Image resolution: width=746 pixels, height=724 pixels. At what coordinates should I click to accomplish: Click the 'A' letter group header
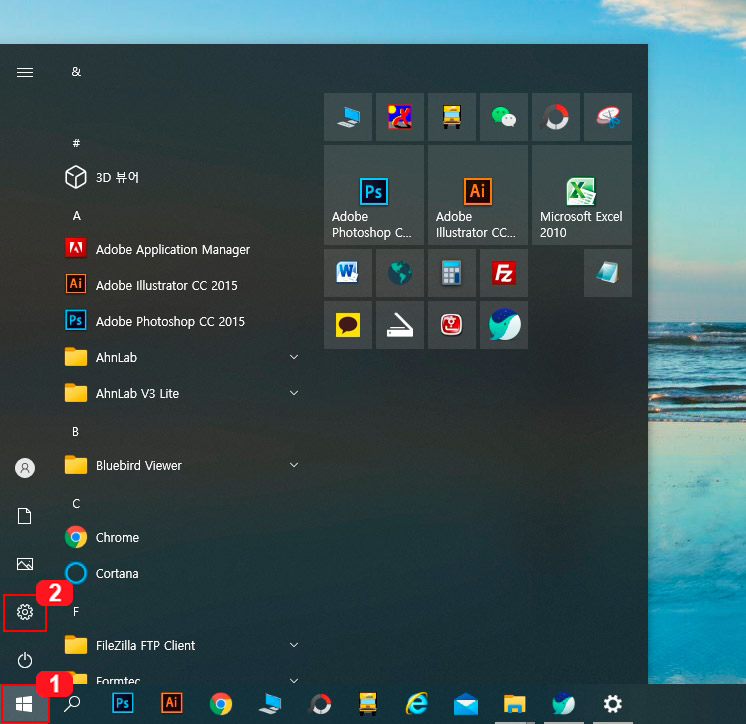click(x=77, y=216)
